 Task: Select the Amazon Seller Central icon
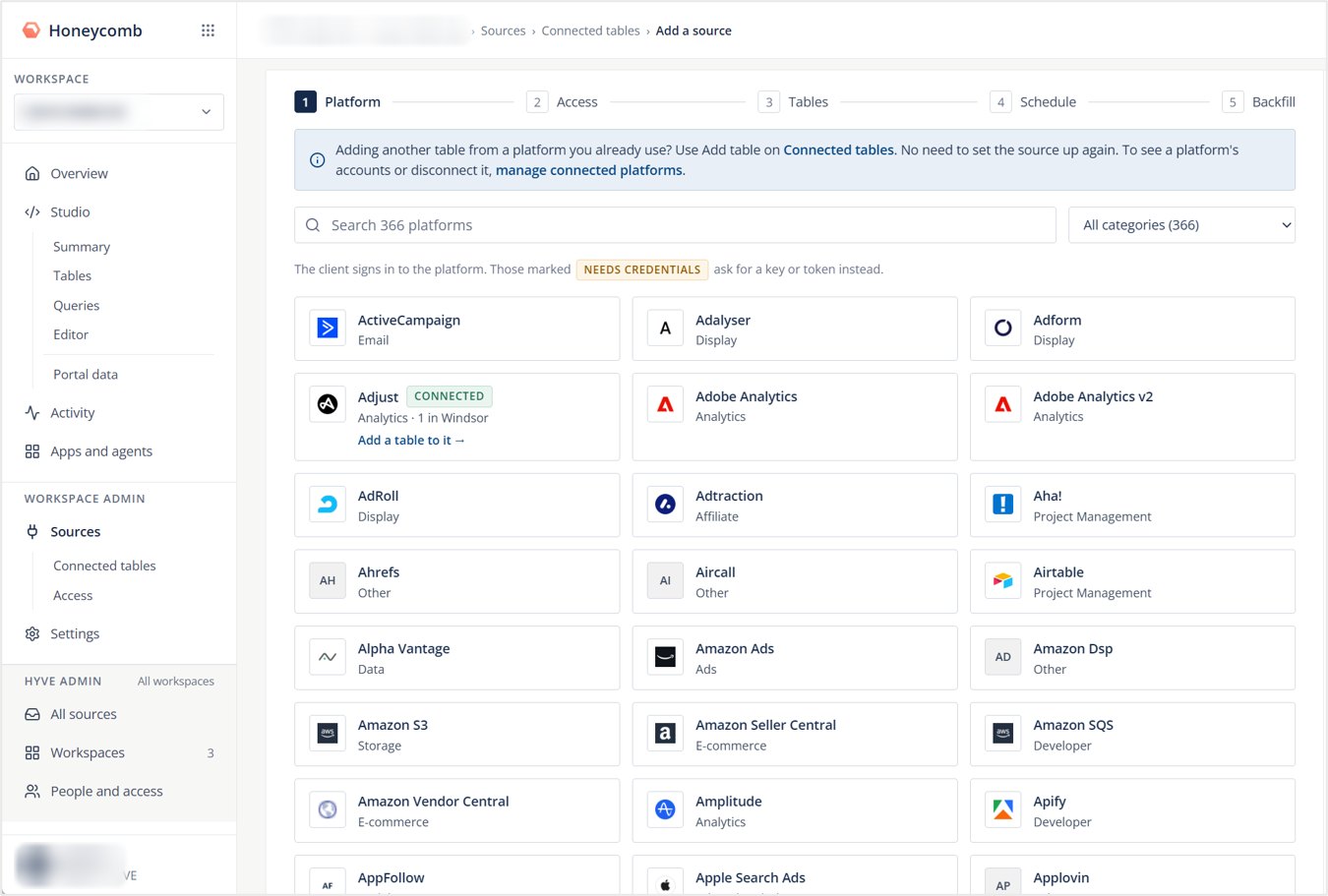665,734
